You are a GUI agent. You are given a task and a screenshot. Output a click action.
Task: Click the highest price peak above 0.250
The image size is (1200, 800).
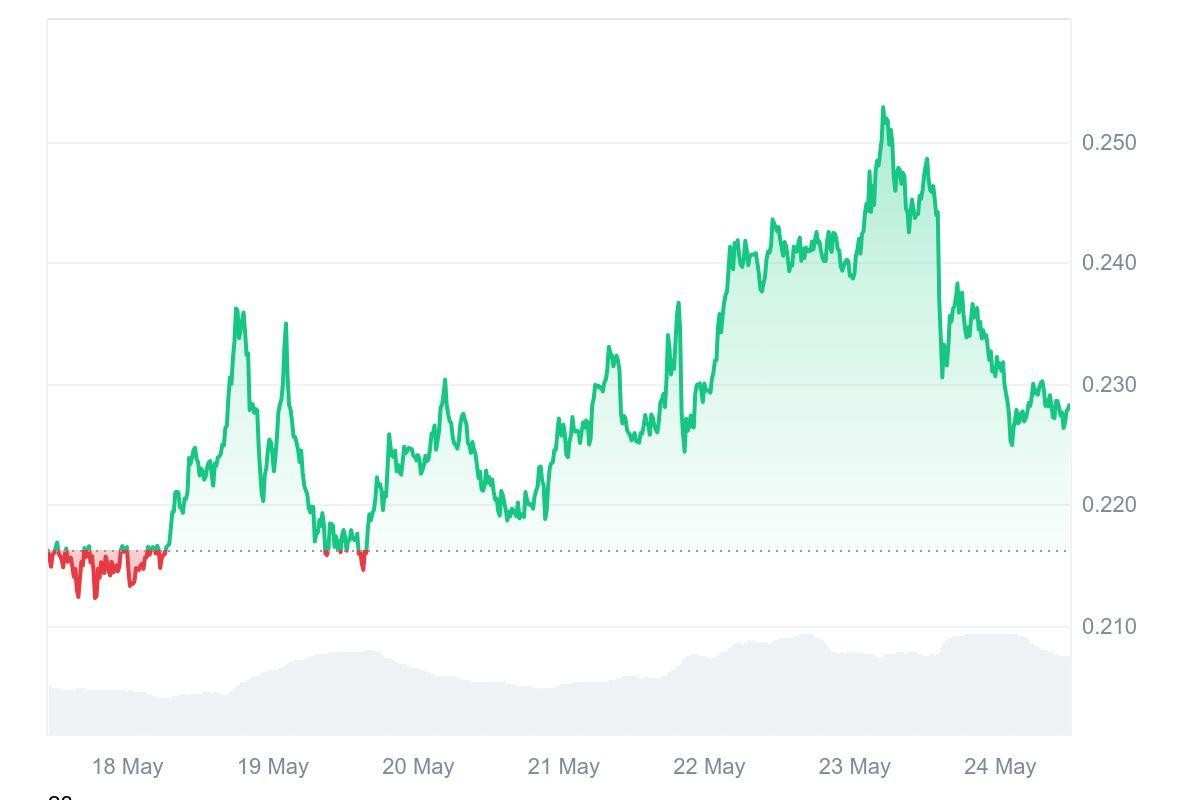883,108
